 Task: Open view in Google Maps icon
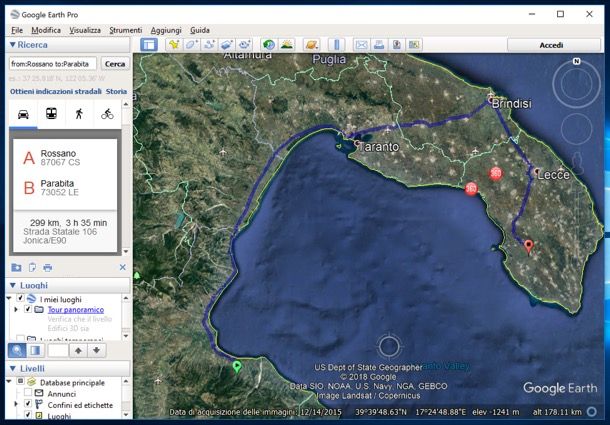click(414, 45)
